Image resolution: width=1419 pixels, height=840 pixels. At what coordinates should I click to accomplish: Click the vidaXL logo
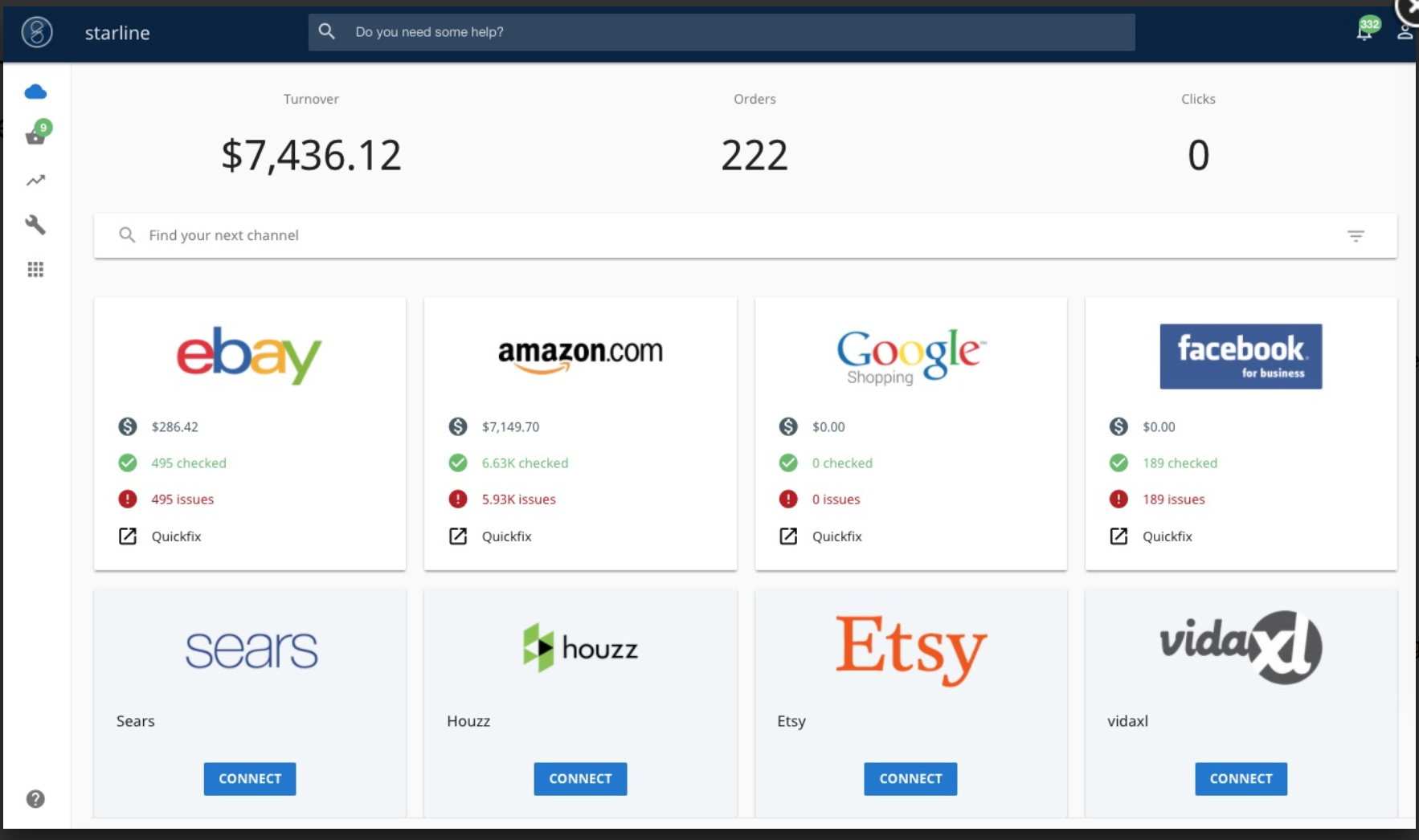(1241, 647)
